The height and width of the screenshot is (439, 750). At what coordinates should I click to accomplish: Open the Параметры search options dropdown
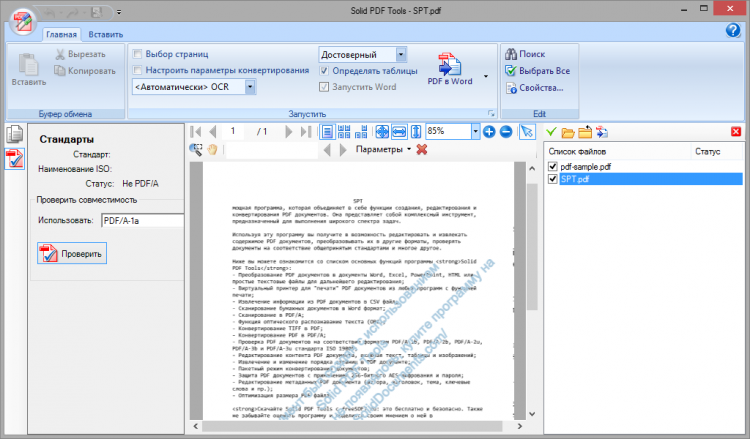coord(383,150)
